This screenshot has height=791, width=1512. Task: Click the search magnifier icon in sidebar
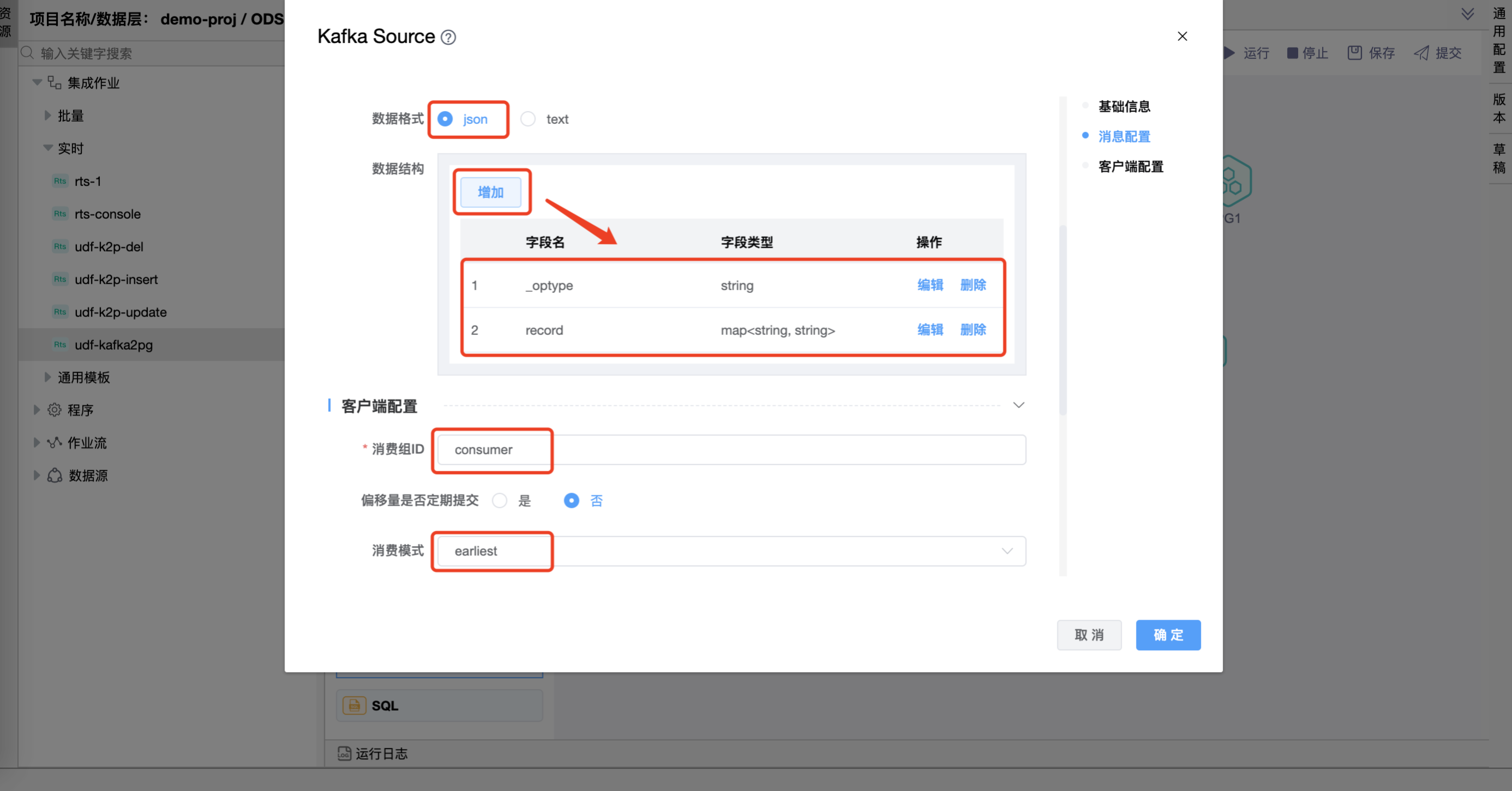pyautogui.click(x=27, y=53)
